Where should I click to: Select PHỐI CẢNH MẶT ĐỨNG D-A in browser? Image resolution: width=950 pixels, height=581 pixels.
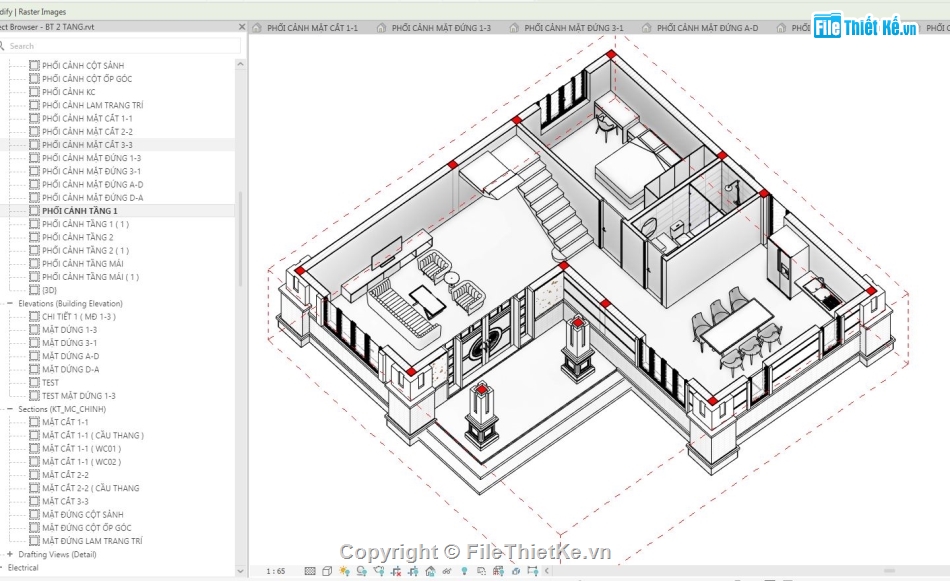click(x=93, y=198)
